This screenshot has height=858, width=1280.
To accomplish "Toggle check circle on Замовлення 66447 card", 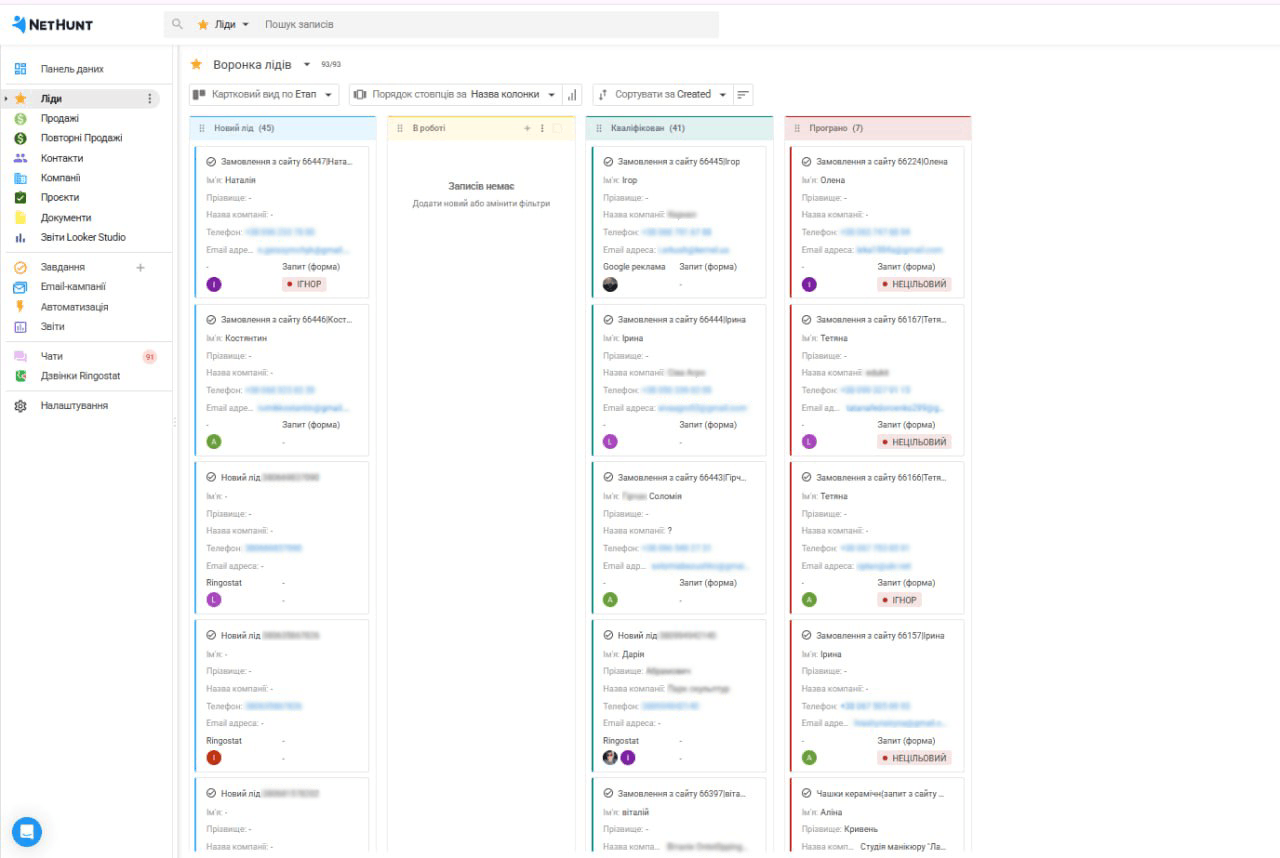I will 211,162.
